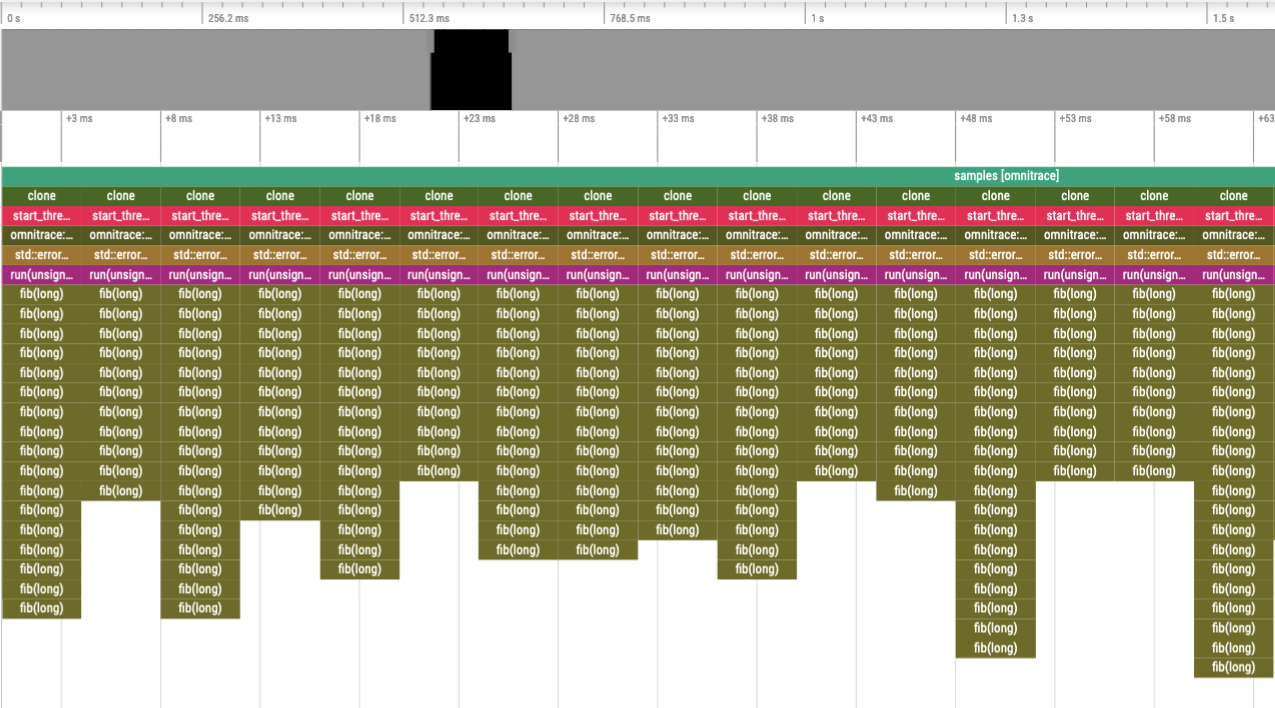Select the leftmost start_thre... slice

pos(41,216)
